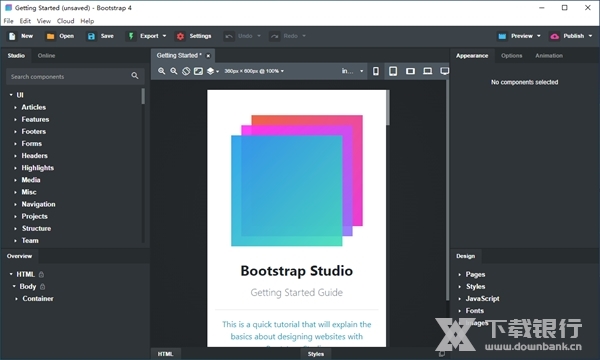The height and width of the screenshot is (360, 600).
Task: Select the tablet portrait viewport icon
Action: (393, 71)
